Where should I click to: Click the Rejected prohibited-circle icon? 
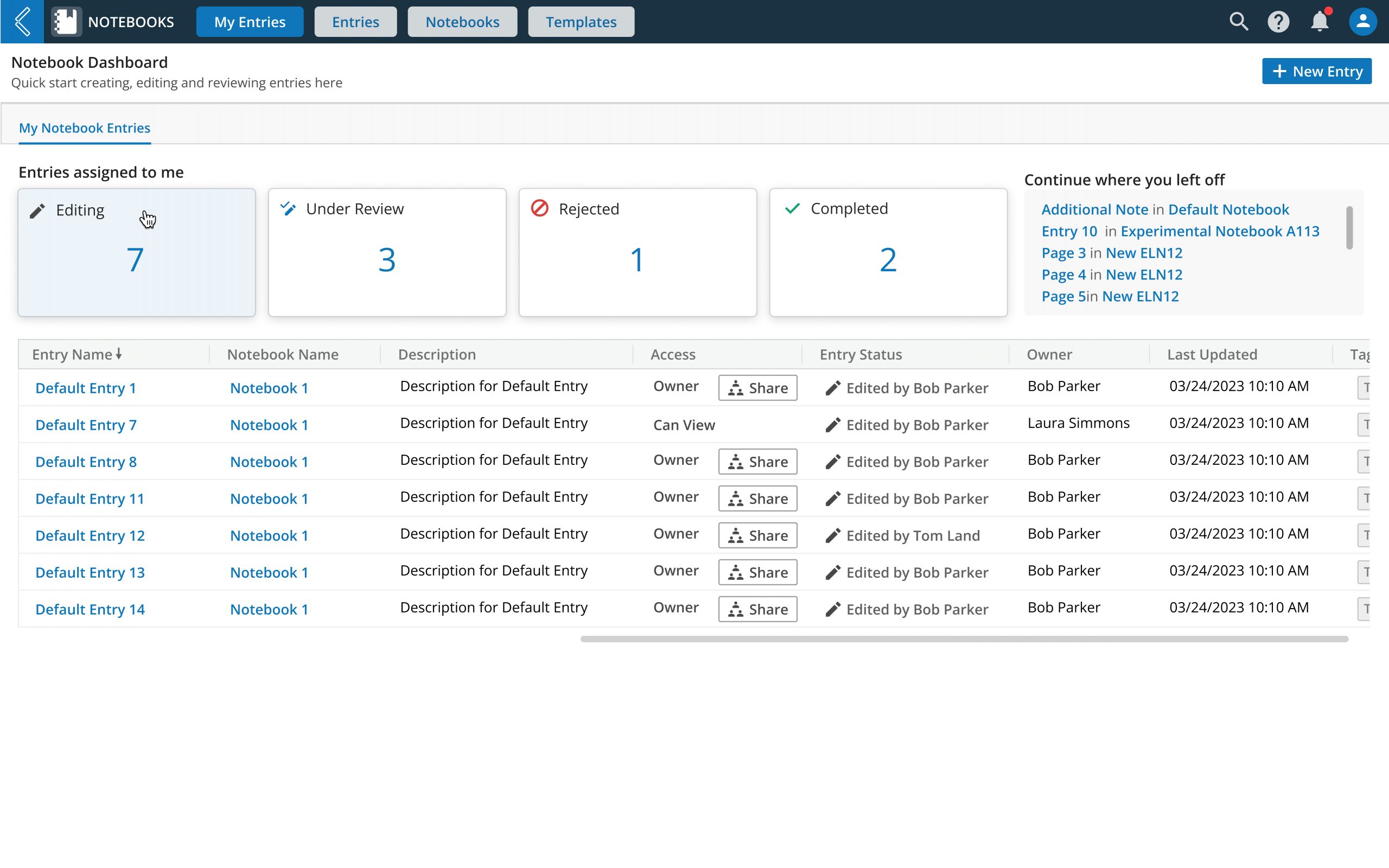539,208
